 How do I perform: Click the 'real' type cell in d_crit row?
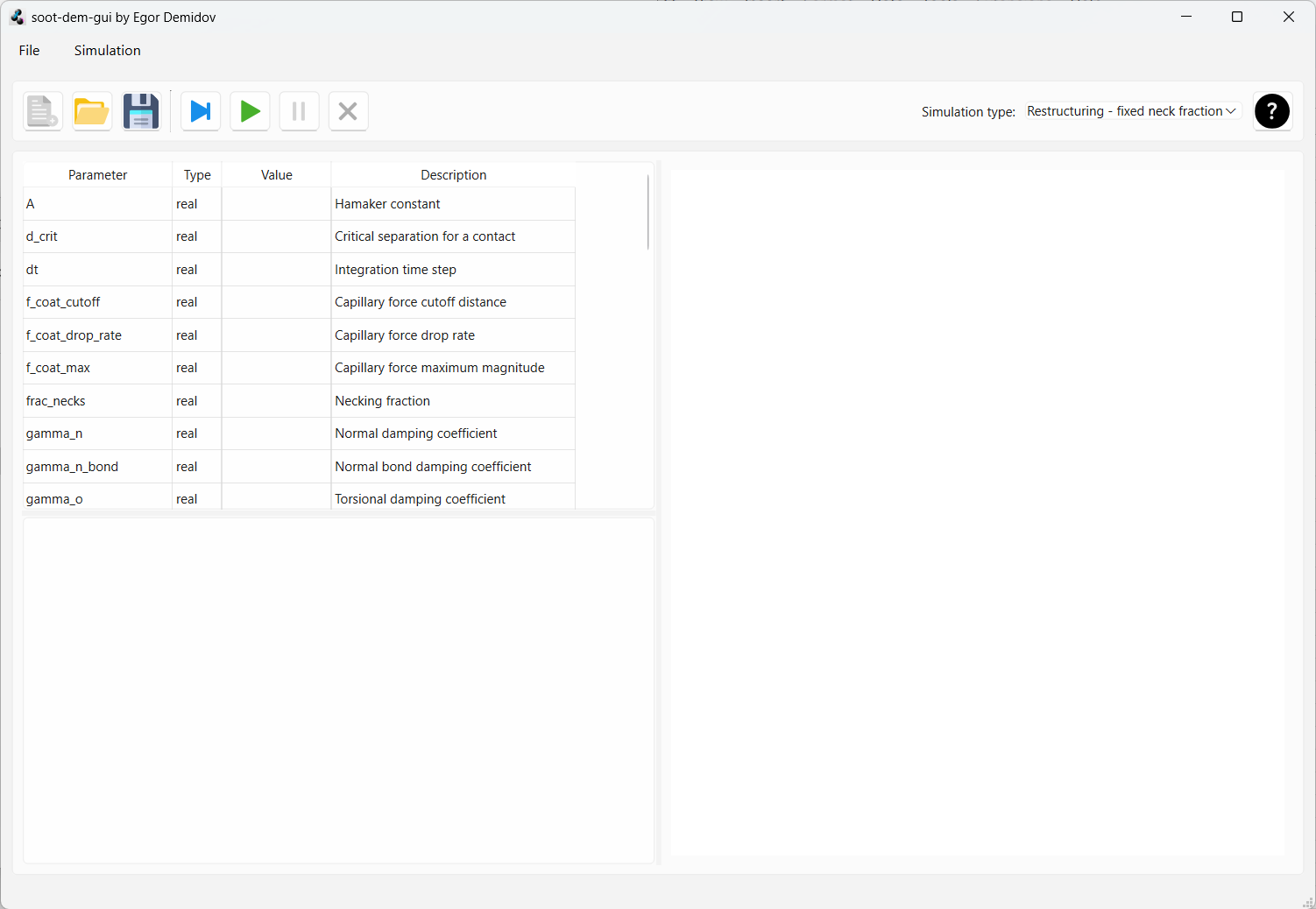(x=197, y=236)
